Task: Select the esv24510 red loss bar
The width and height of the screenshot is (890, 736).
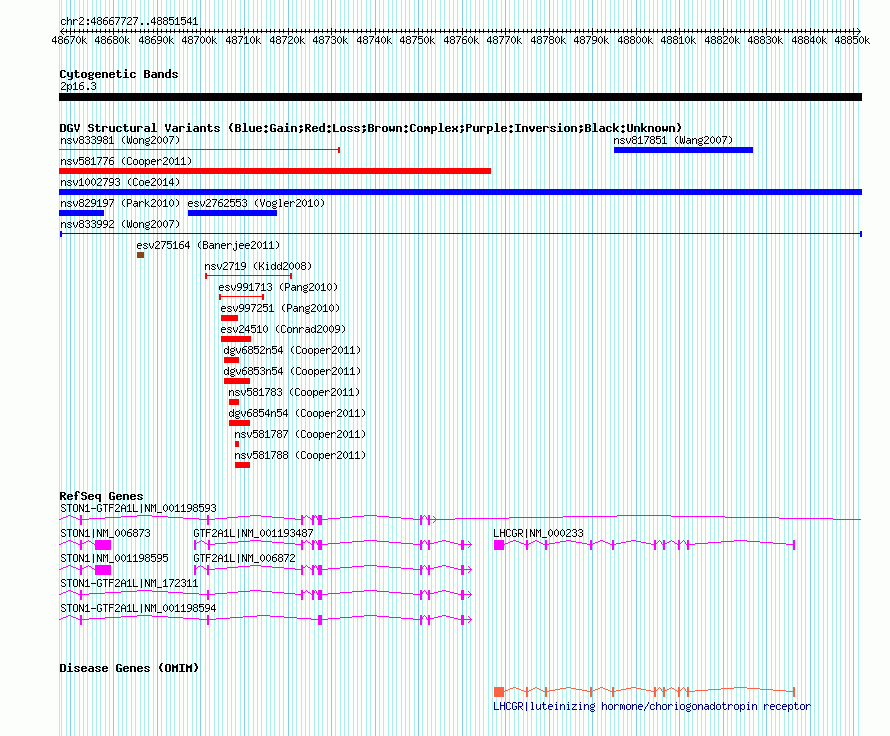Action: coord(236,339)
